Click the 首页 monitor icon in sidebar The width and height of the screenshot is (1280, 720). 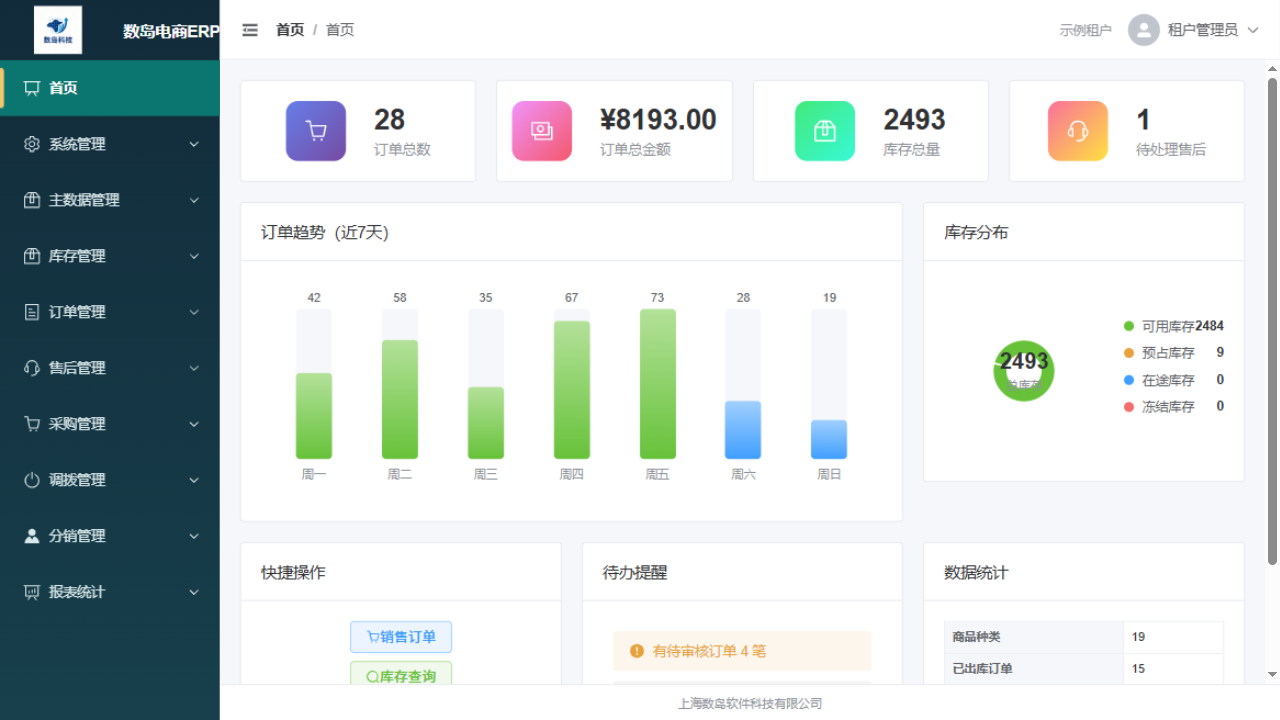(x=32, y=88)
